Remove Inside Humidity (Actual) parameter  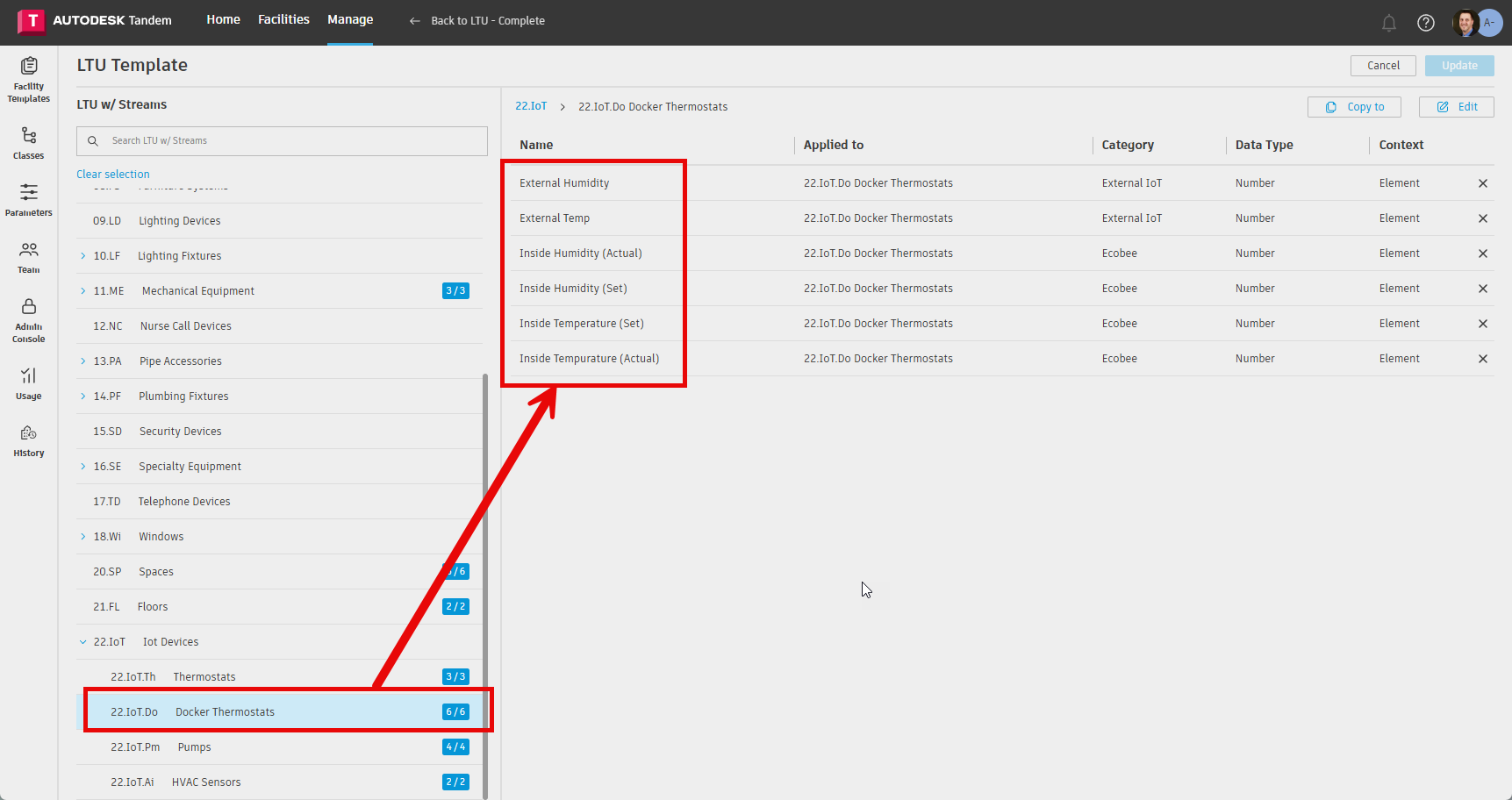tap(1483, 254)
